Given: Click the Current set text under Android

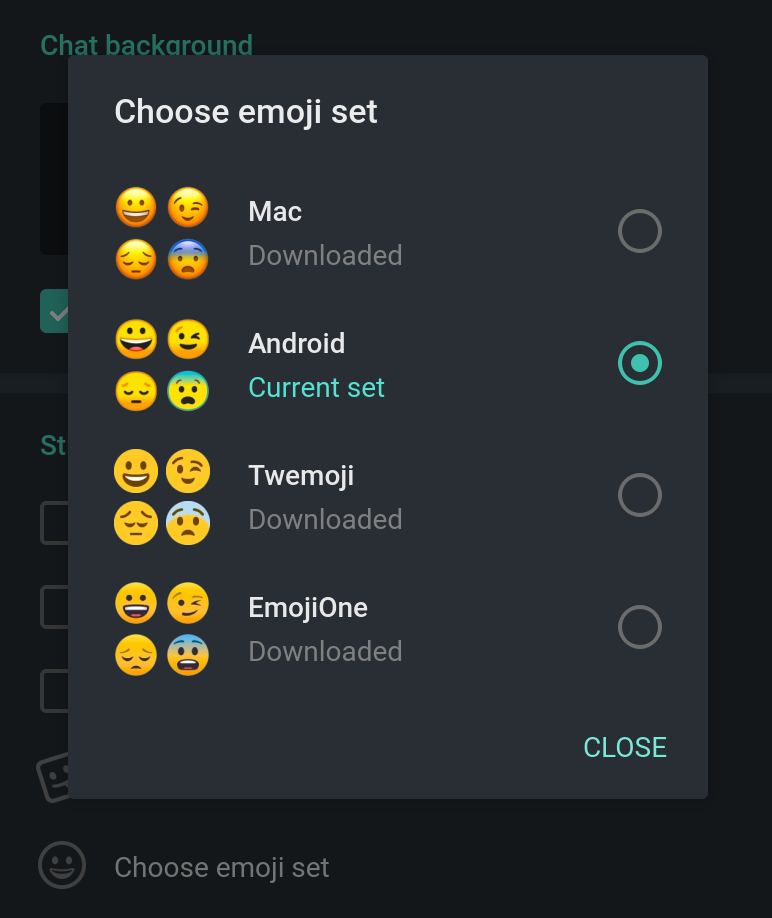Looking at the screenshot, I should tap(317, 388).
